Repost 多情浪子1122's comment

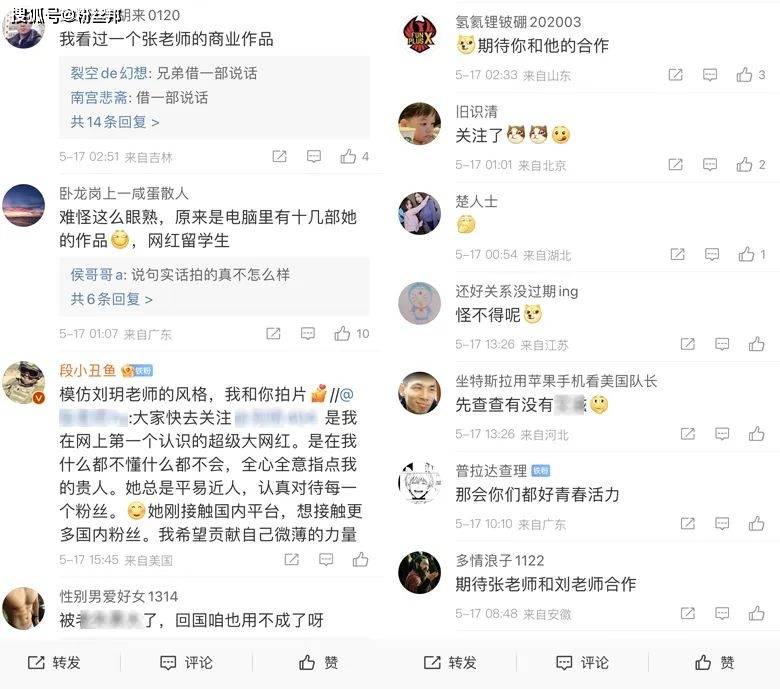[687, 613]
